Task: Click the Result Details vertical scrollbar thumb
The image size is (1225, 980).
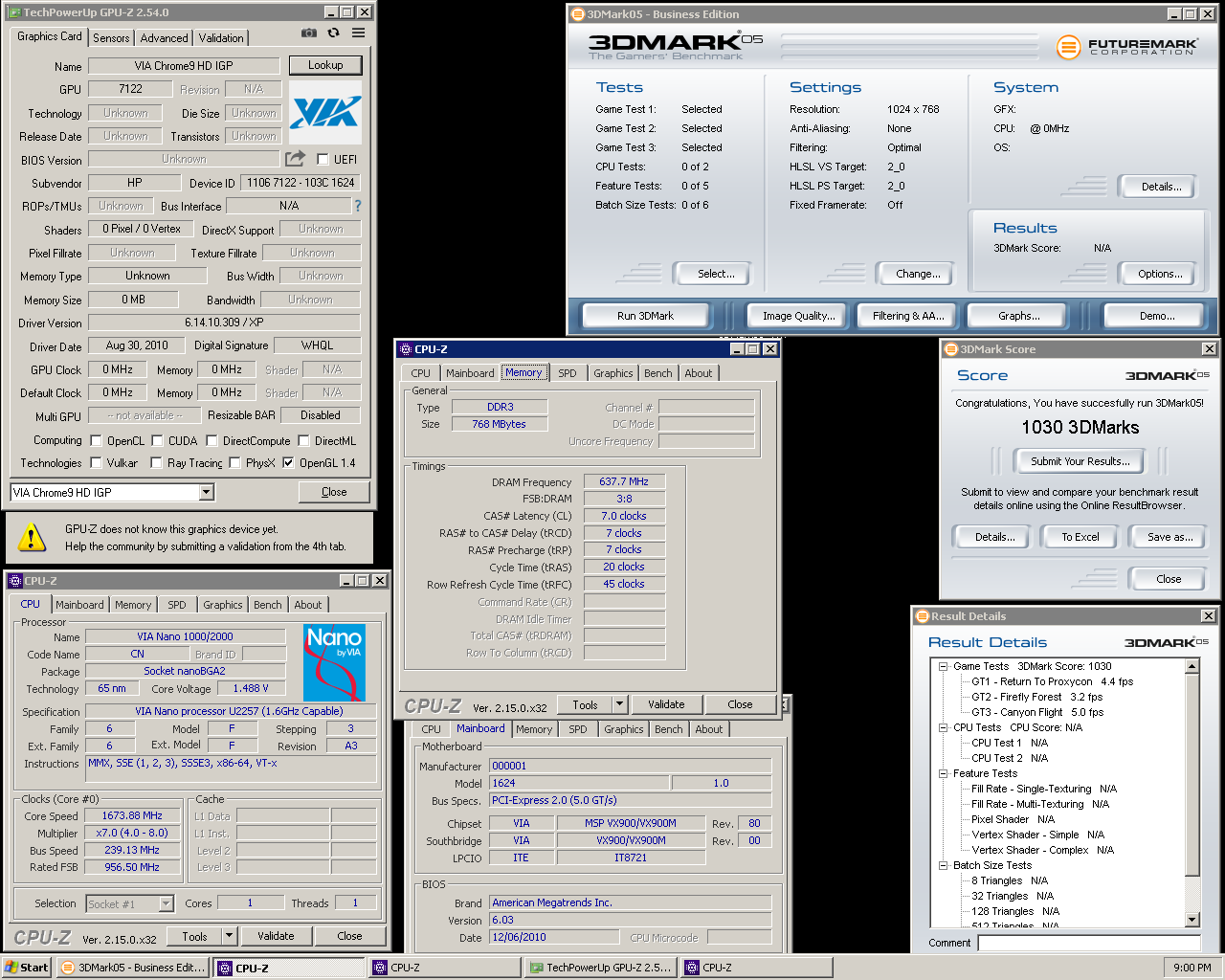Action: (x=1192, y=773)
